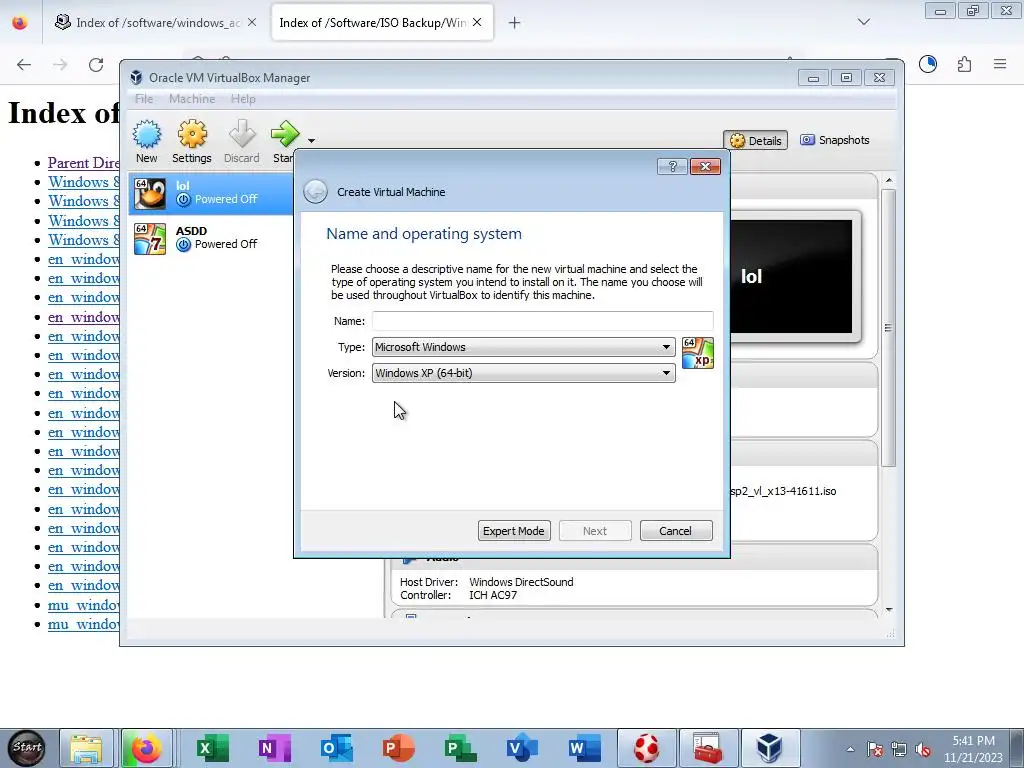The image size is (1024, 768).
Task: Click the Discard arrow icon in VirtualBox
Action: [242, 135]
